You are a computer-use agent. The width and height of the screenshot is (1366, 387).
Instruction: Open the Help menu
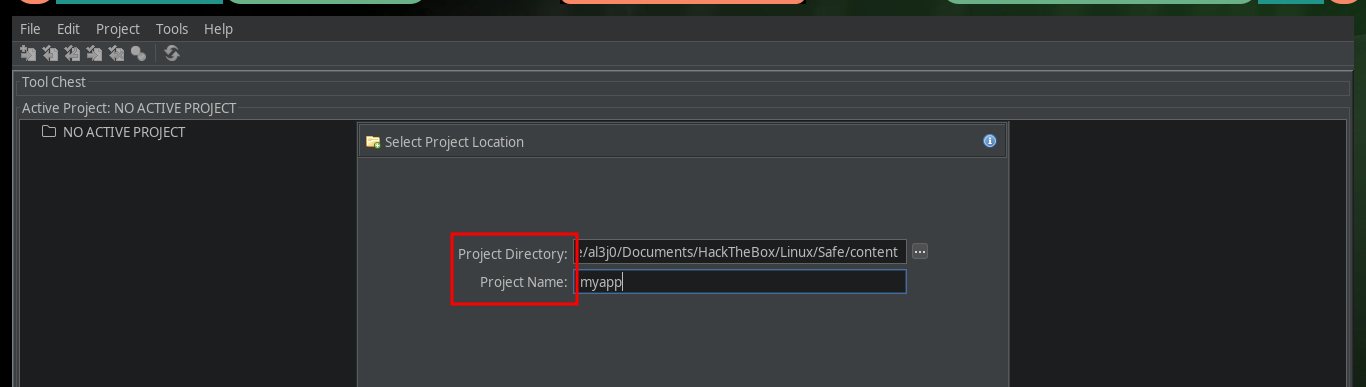pos(218,29)
